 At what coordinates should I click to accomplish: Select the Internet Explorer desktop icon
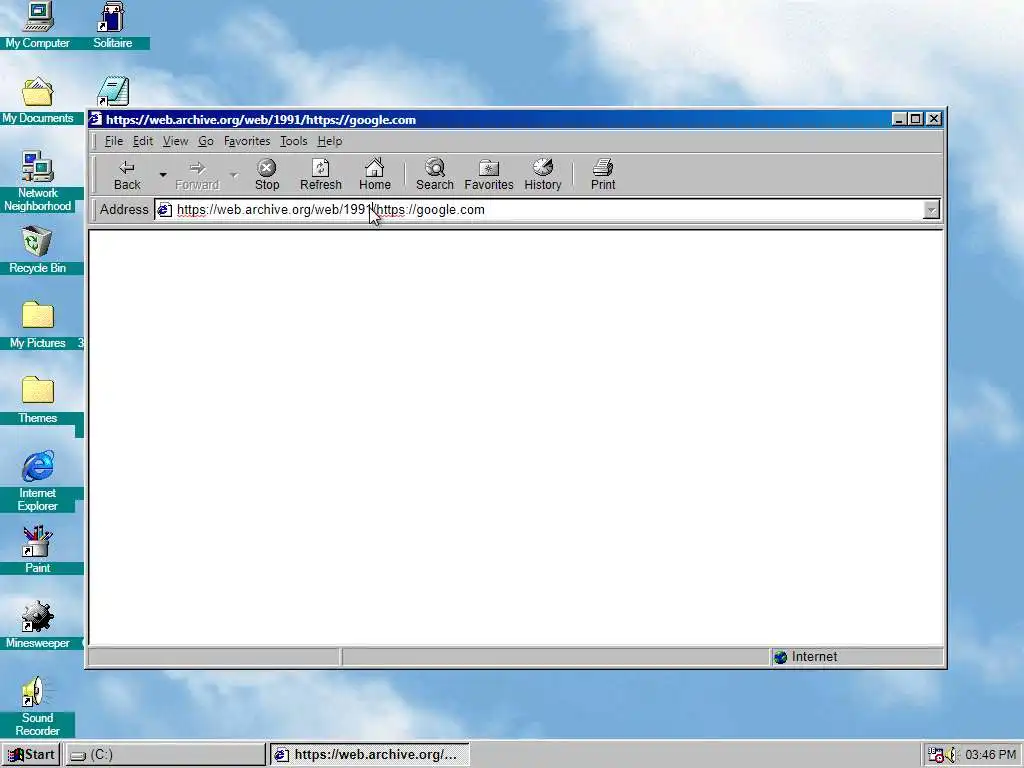pos(37,481)
